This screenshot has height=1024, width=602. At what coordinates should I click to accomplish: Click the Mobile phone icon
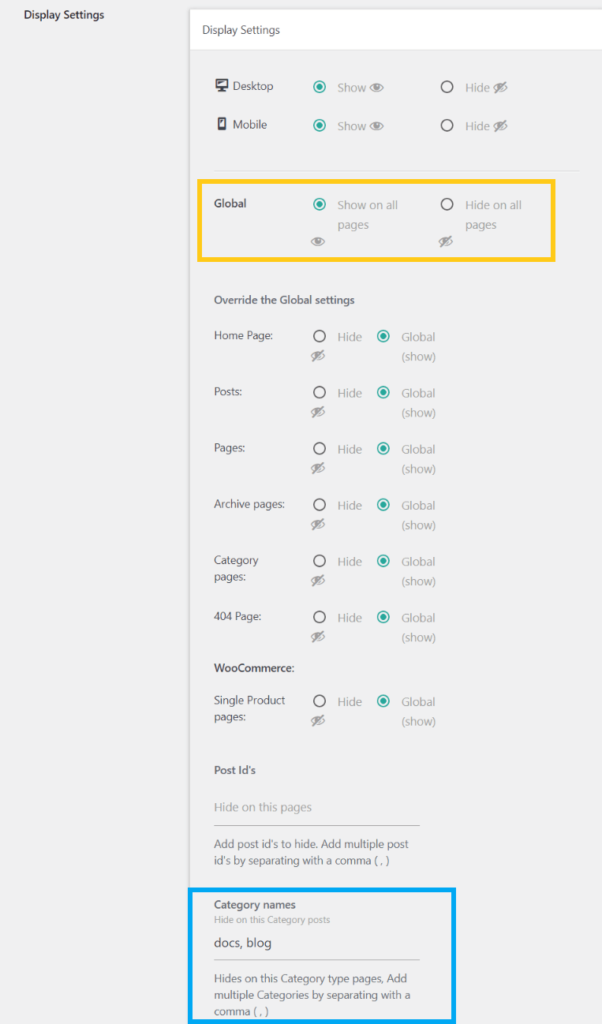(222, 125)
